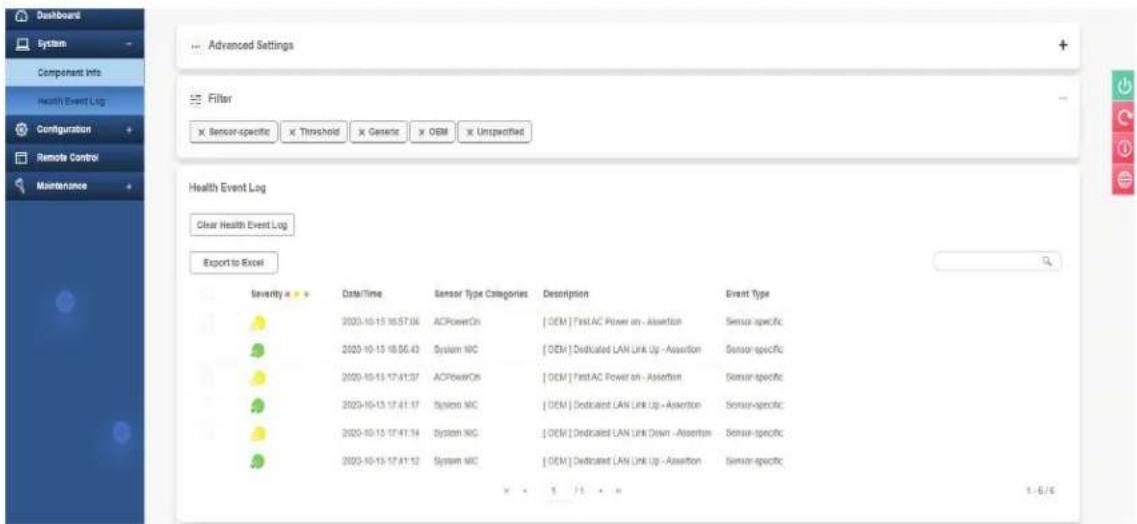Click the Configuration gear icon
Image resolution: width=1137 pixels, height=524 pixels.
click(21, 129)
